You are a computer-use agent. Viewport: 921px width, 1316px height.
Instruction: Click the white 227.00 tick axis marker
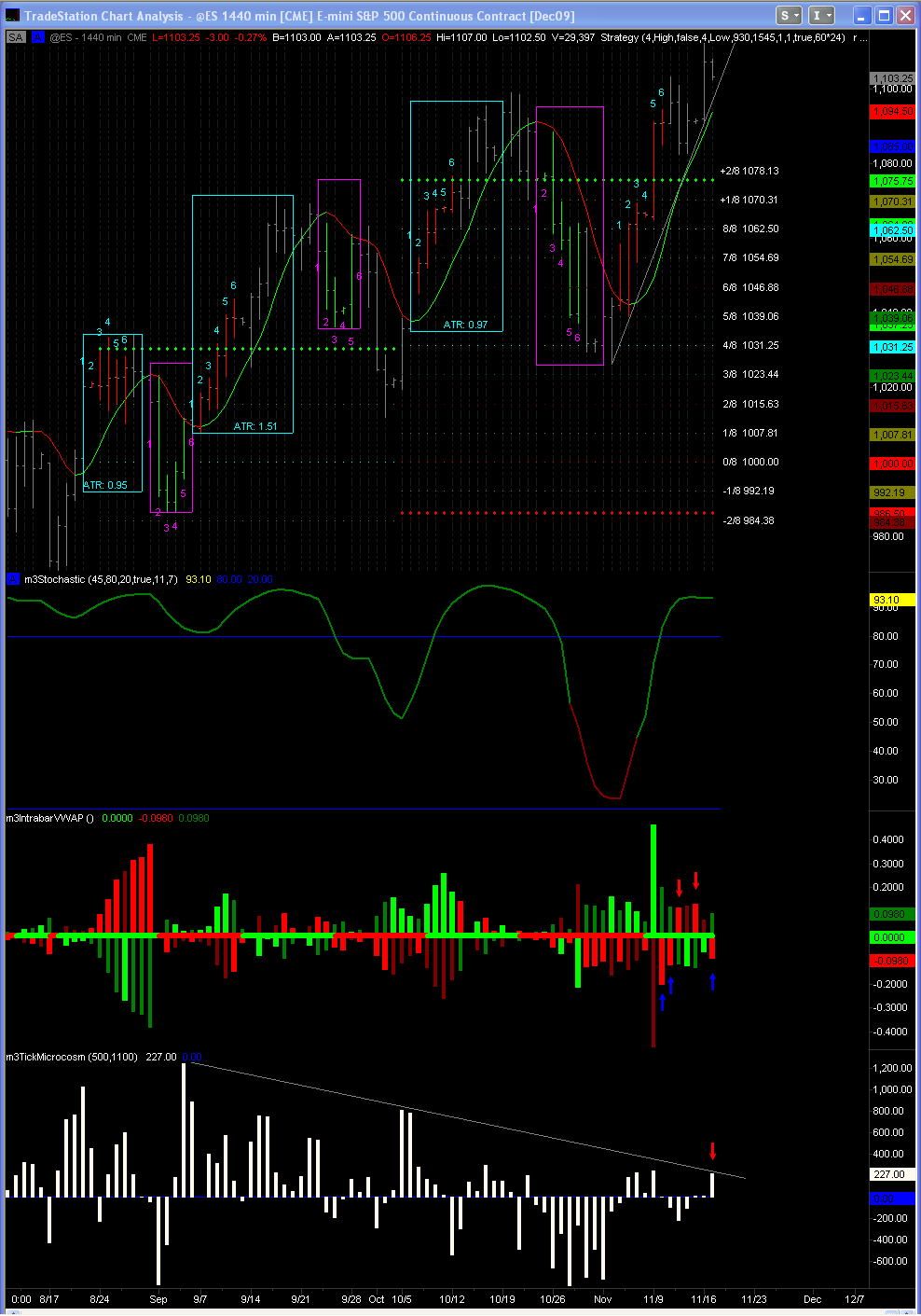tap(893, 1174)
